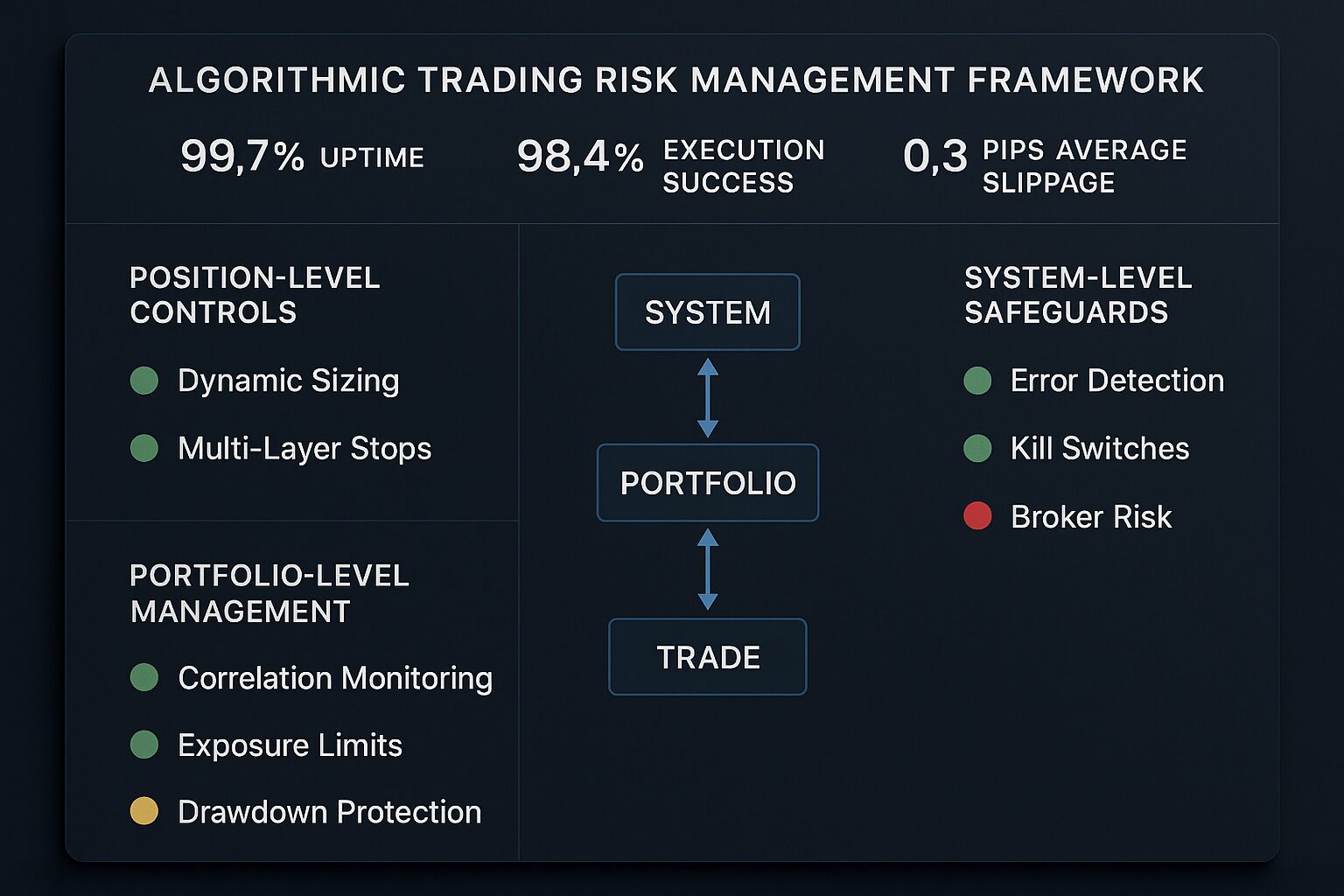Image resolution: width=1344 pixels, height=896 pixels.
Task: Select the Portfolio-Level Management heading
Action: (269, 593)
